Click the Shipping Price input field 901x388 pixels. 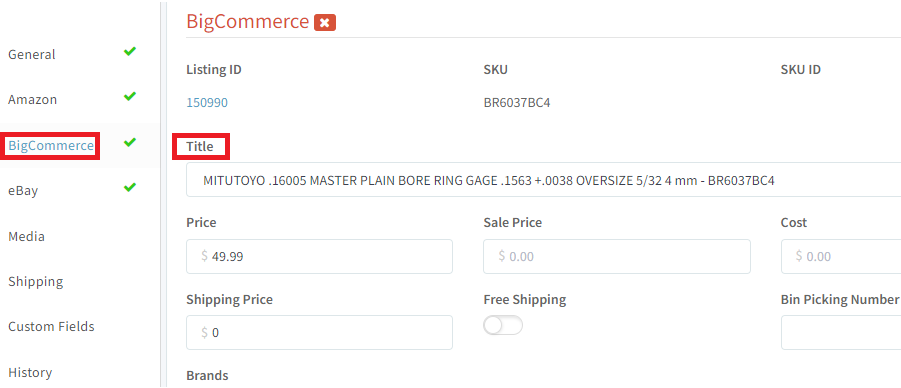tap(319, 332)
